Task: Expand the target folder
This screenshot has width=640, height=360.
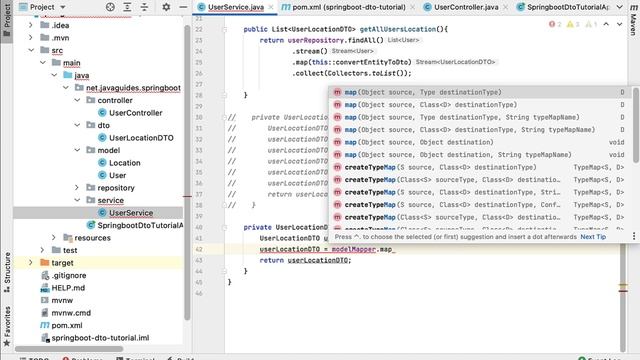Action: pos(31,263)
